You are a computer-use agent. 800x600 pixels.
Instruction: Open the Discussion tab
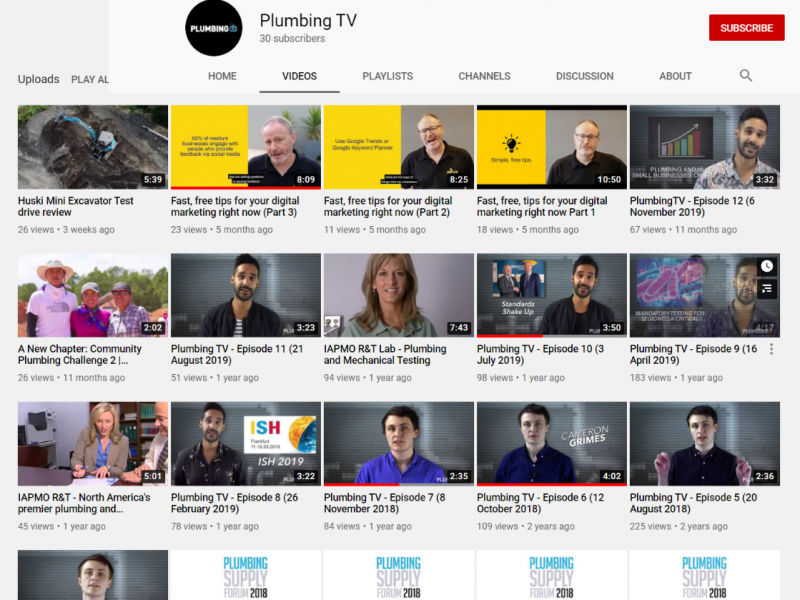[585, 76]
